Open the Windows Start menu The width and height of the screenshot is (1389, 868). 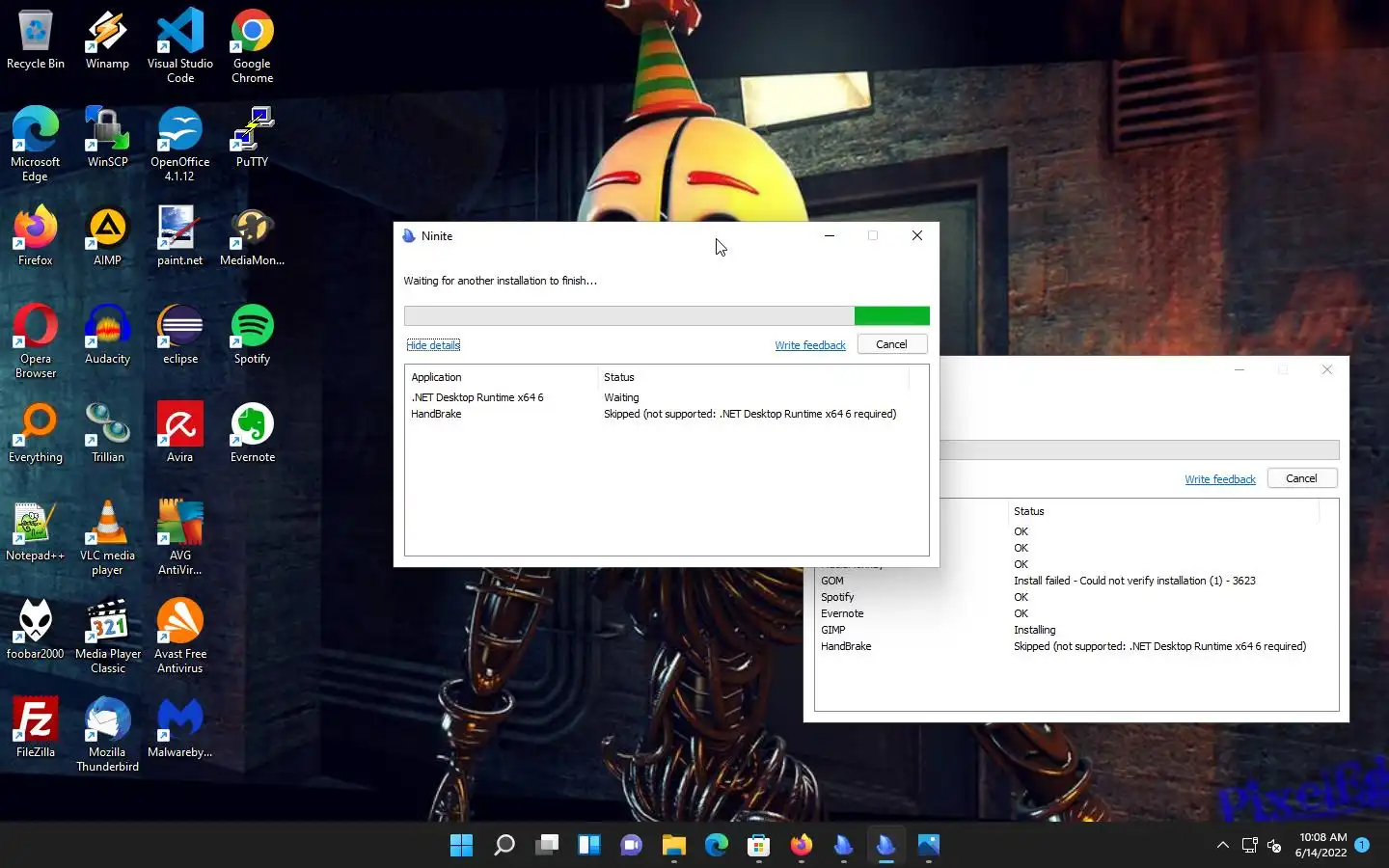tap(461, 846)
